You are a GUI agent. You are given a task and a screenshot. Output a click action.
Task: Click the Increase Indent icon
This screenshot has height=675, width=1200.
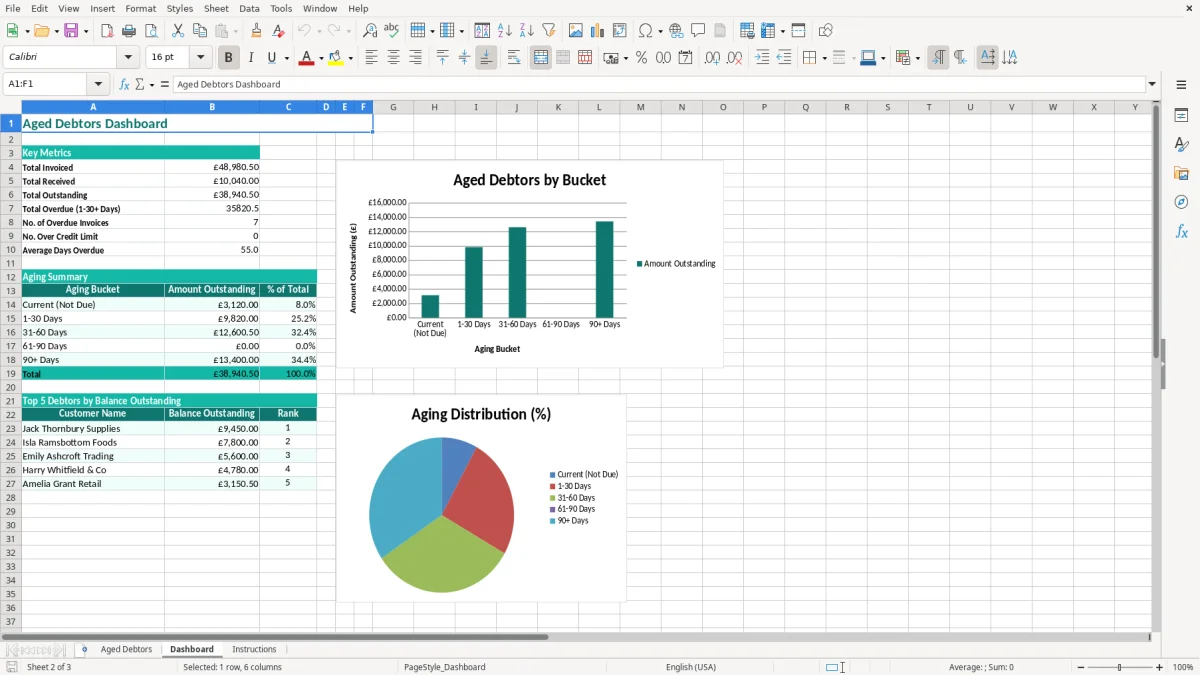tap(762, 58)
